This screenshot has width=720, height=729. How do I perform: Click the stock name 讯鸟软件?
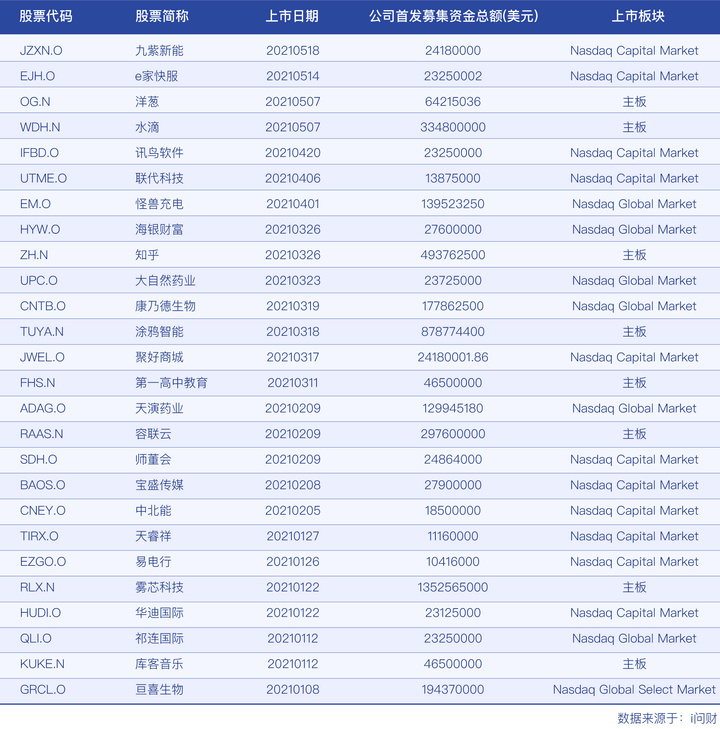click(159, 153)
